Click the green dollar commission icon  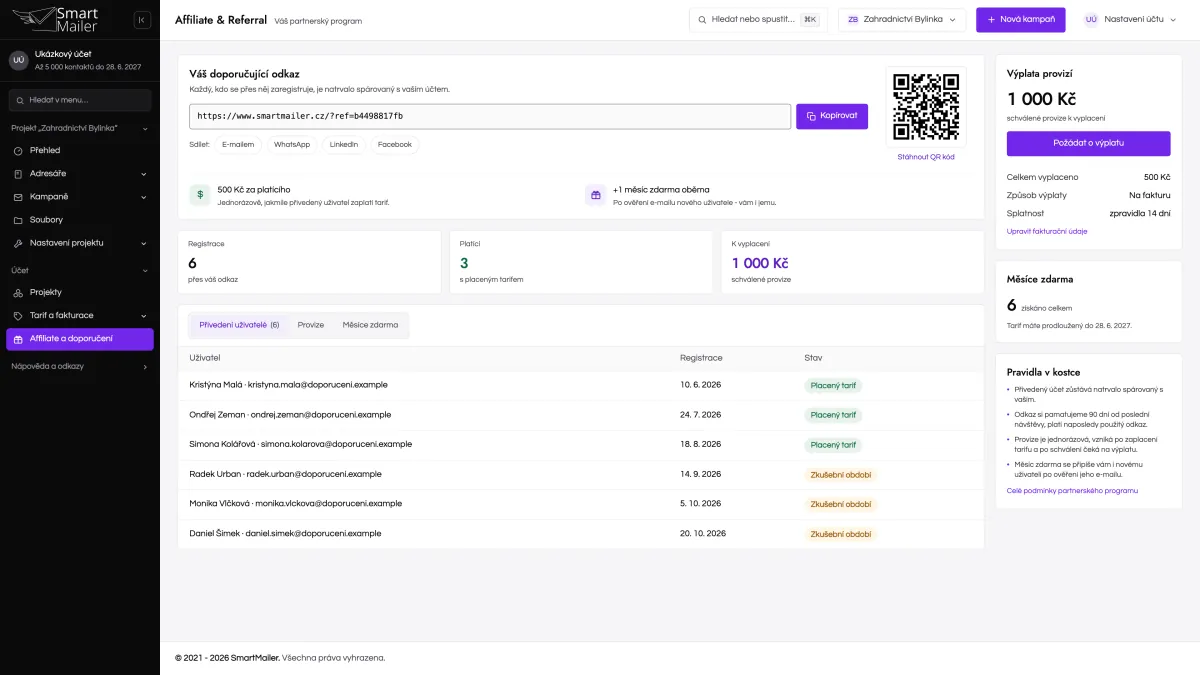[199, 195]
